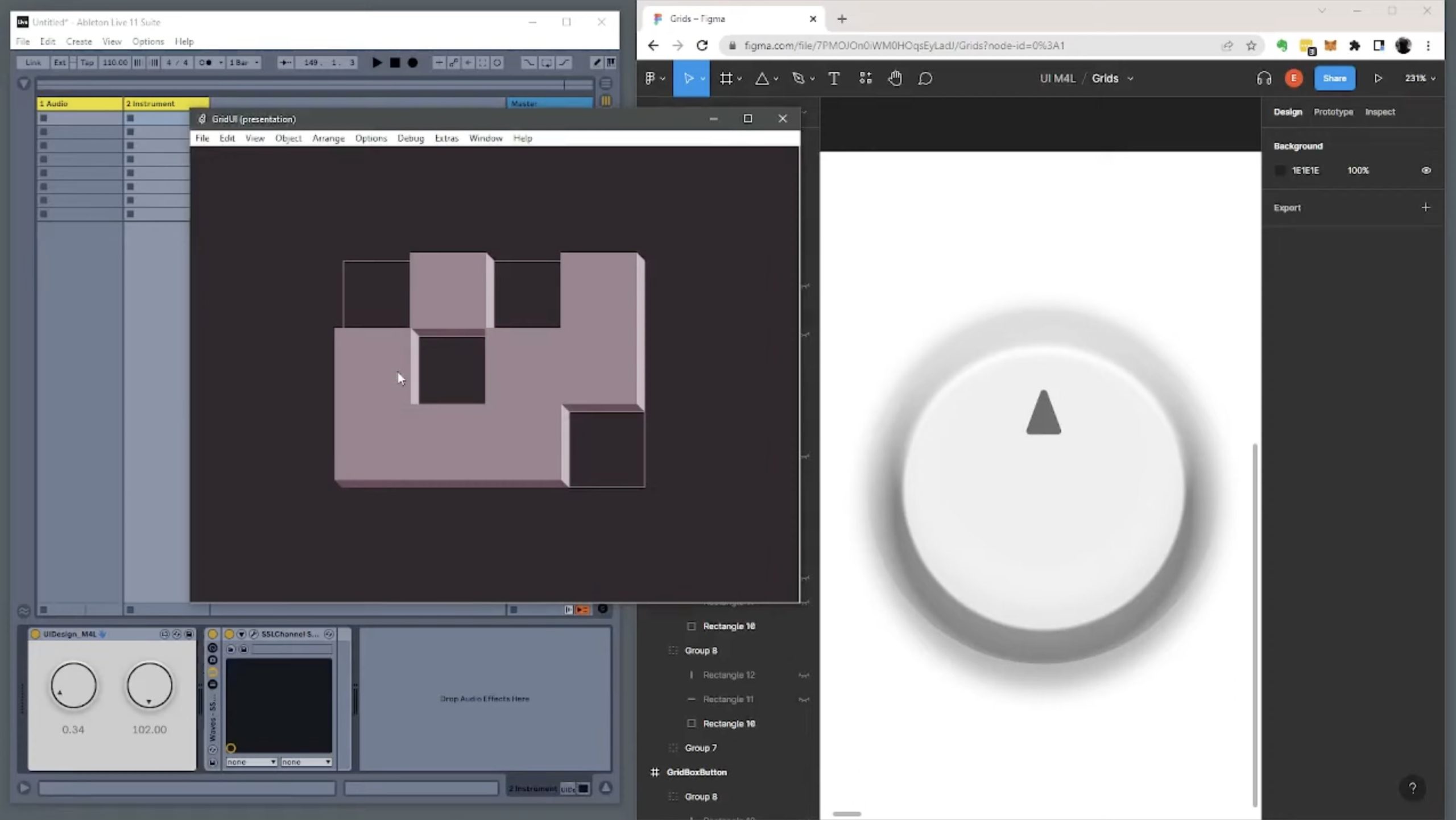
Task: Open the Debug menu in GridUI window
Action: click(411, 138)
